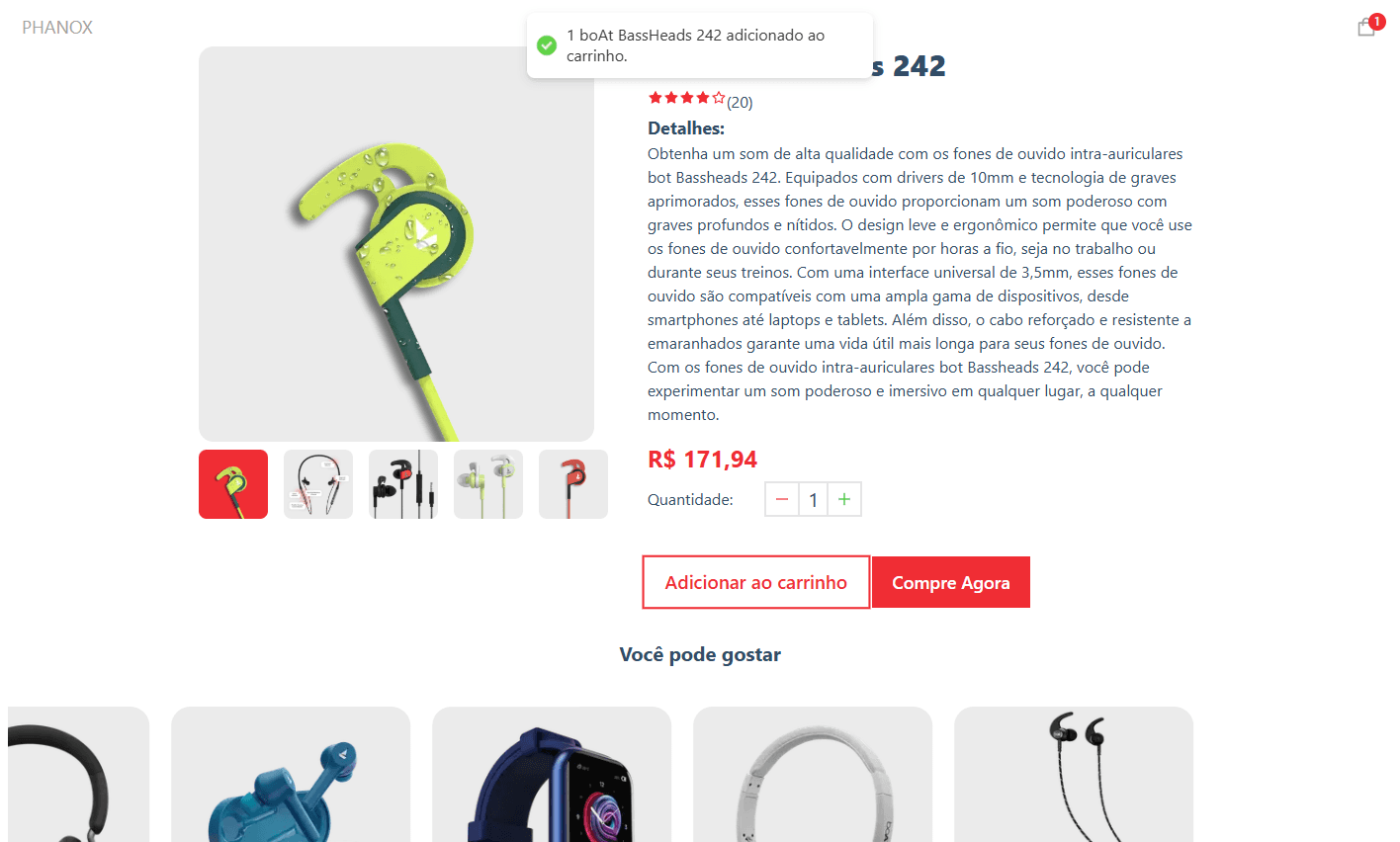Open the black wired earphones product card

pyautogui.click(x=1074, y=774)
